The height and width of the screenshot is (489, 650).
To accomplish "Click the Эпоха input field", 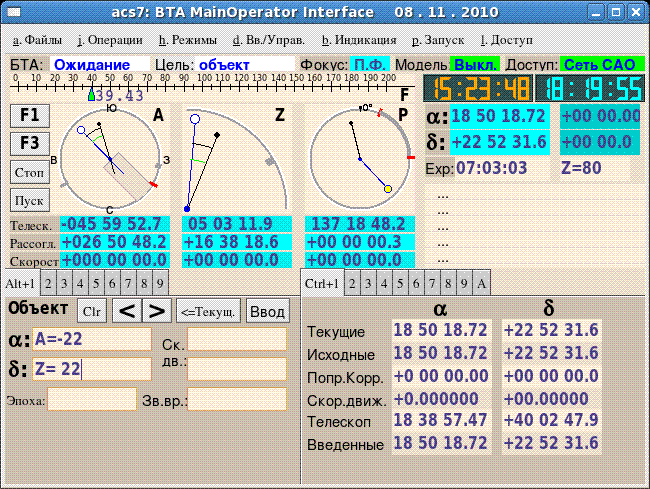I will pyautogui.click(x=91, y=400).
